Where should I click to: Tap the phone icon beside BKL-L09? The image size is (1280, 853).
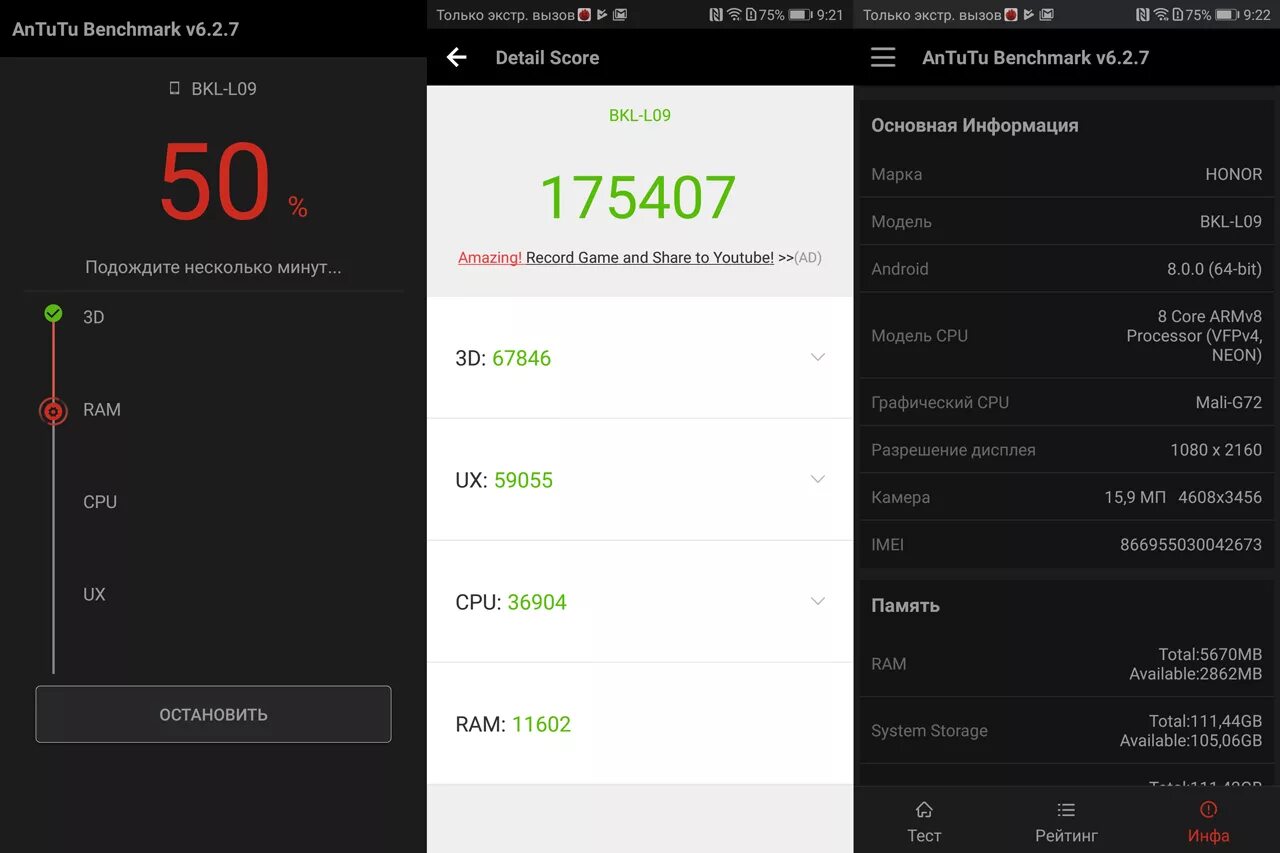coord(175,89)
